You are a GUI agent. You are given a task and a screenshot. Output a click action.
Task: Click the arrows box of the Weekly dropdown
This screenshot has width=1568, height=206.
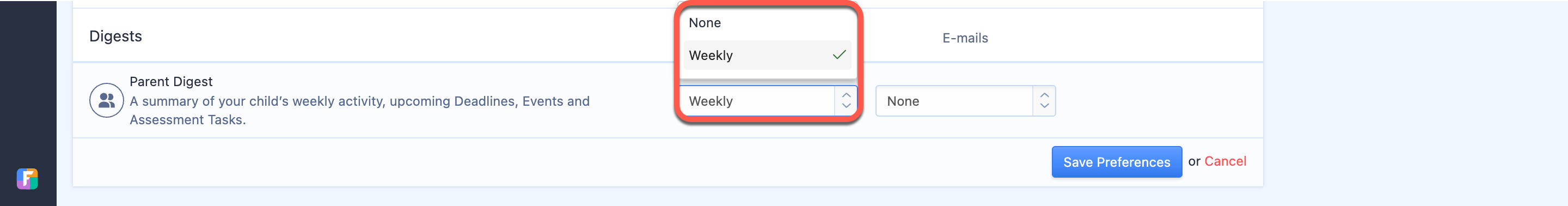point(846,101)
